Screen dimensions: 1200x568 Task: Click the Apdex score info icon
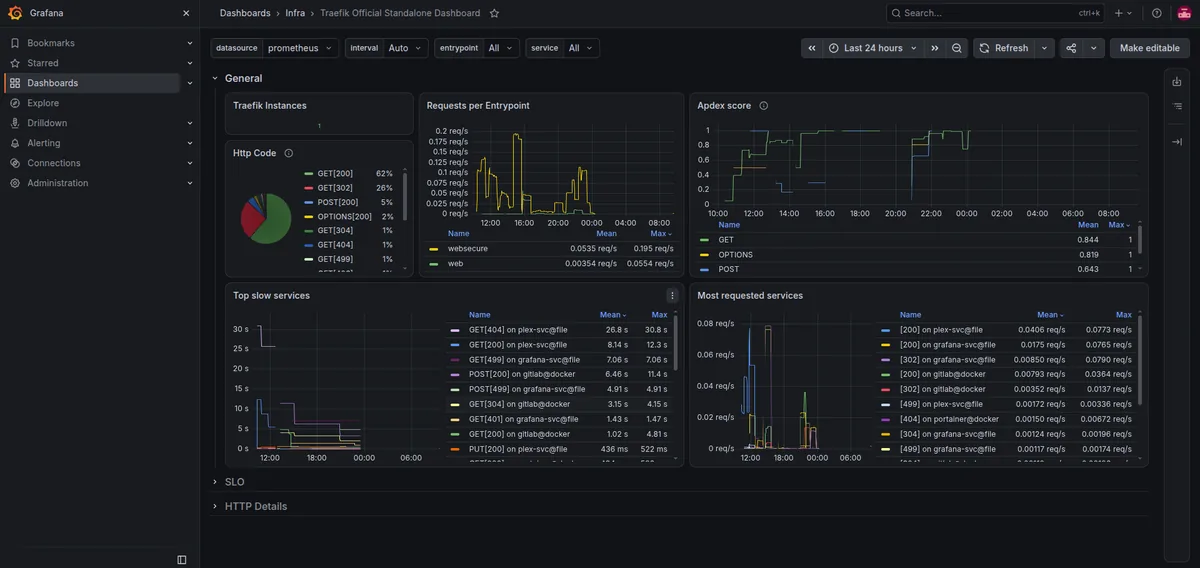click(x=763, y=105)
